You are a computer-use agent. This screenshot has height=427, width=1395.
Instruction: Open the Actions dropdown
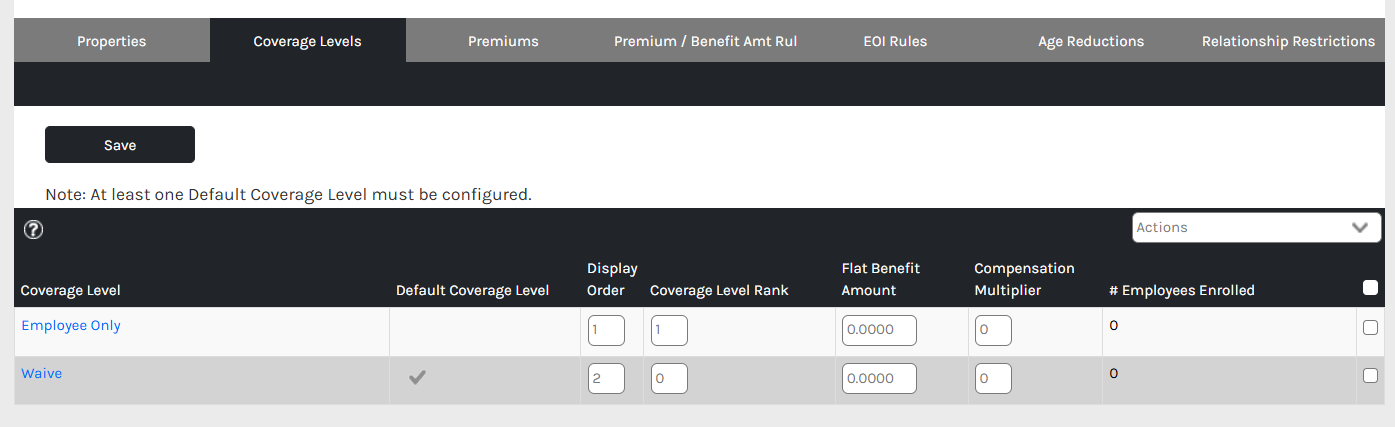[1256, 227]
